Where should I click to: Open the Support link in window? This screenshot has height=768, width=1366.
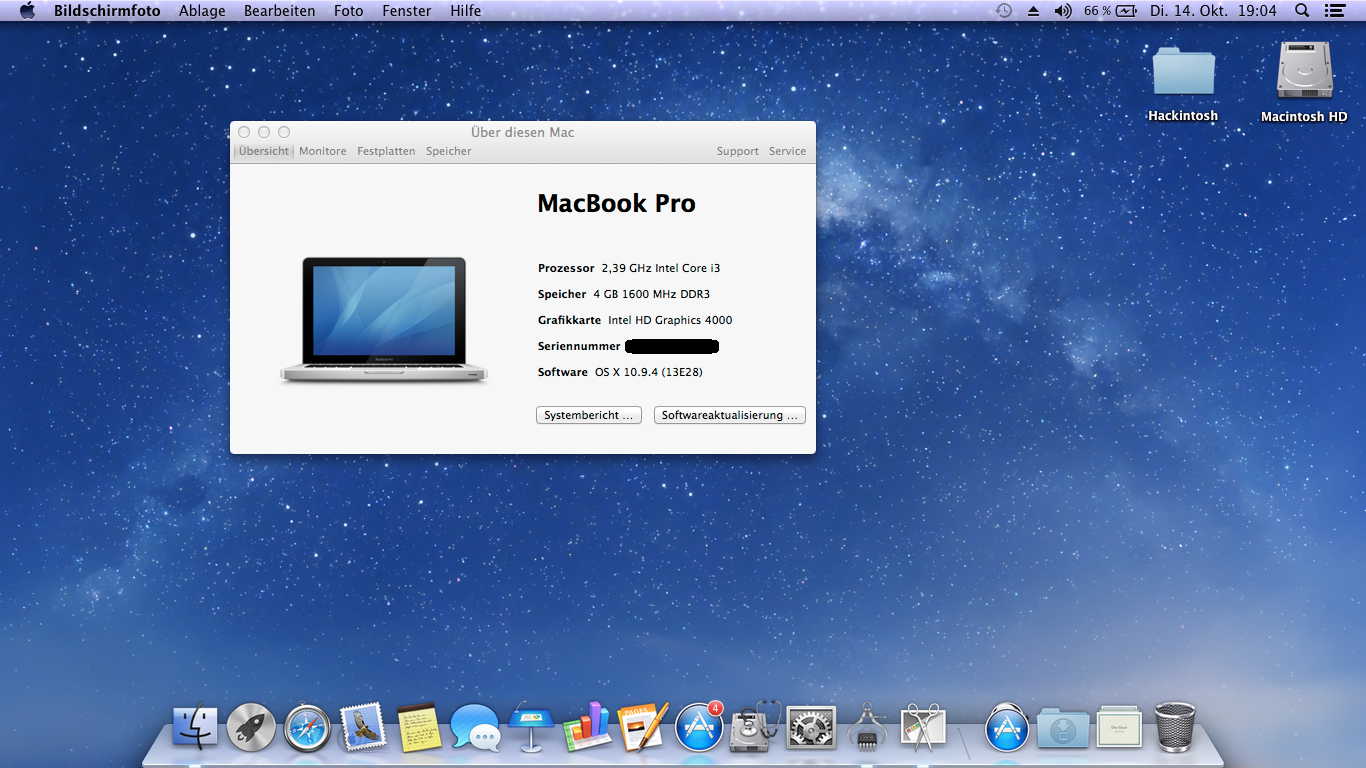737,151
